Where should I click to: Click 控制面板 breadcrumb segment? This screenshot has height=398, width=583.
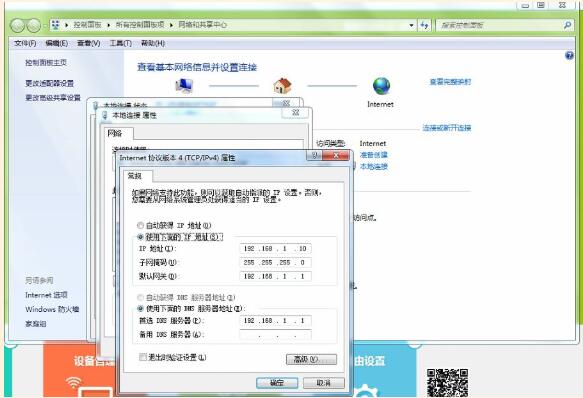click(87, 25)
